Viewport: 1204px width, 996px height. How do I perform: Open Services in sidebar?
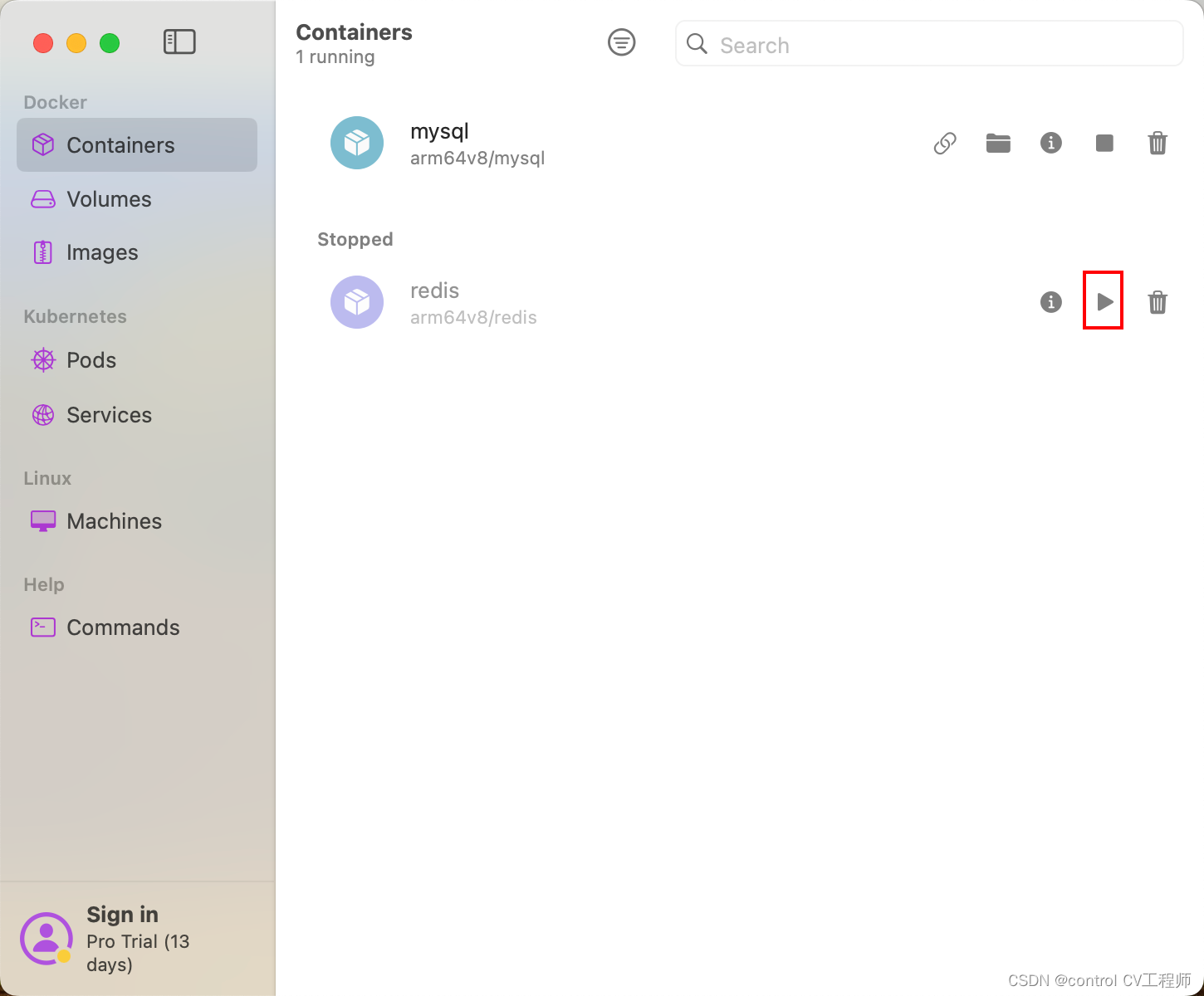[x=137, y=415]
